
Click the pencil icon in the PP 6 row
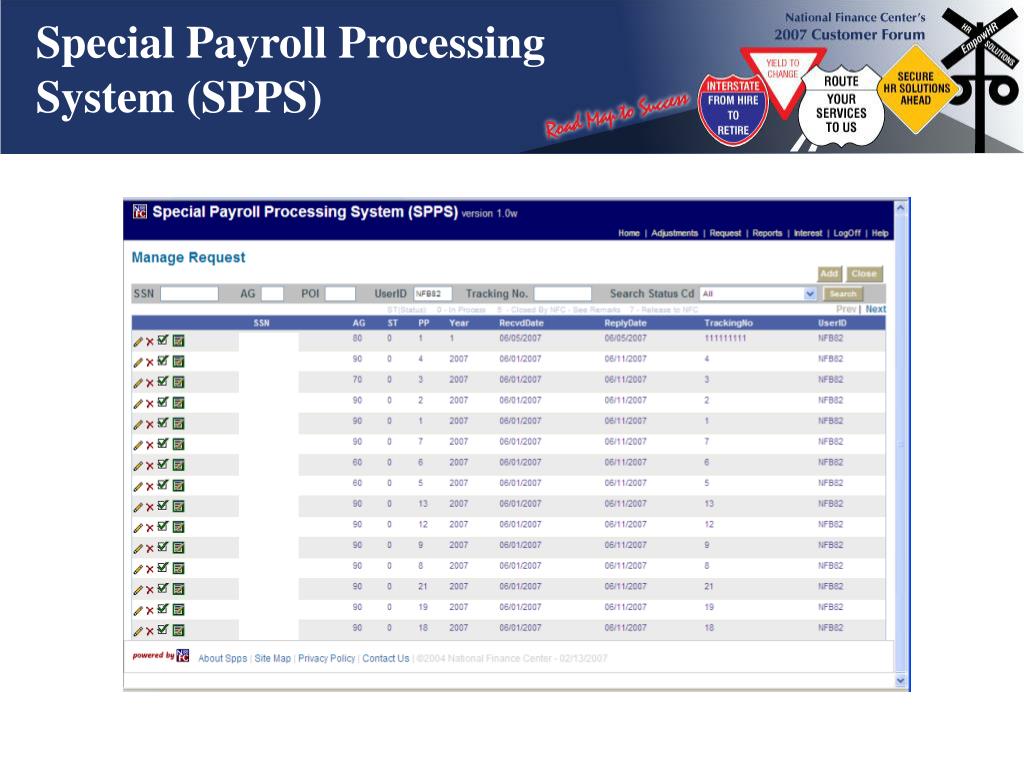pos(138,466)
